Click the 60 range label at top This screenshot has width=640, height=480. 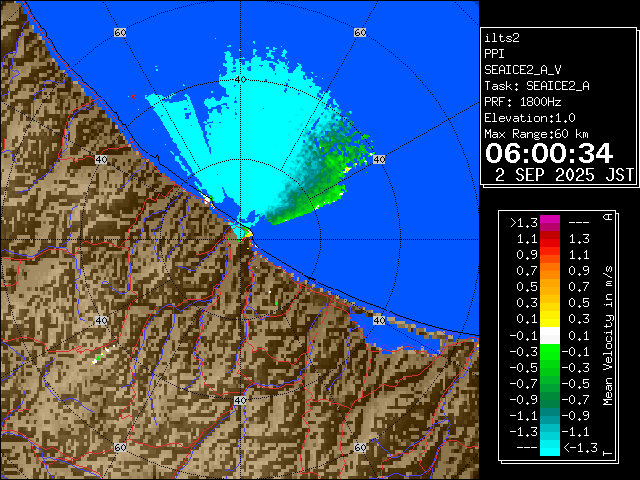coord(120,33)
